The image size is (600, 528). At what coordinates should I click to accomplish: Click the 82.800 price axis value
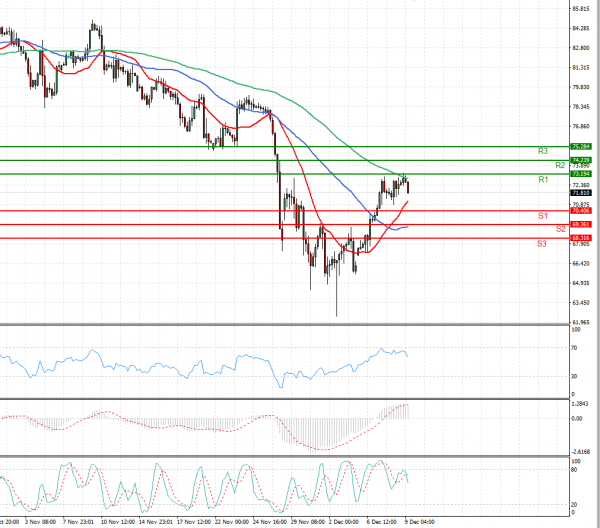coord(580,48)
